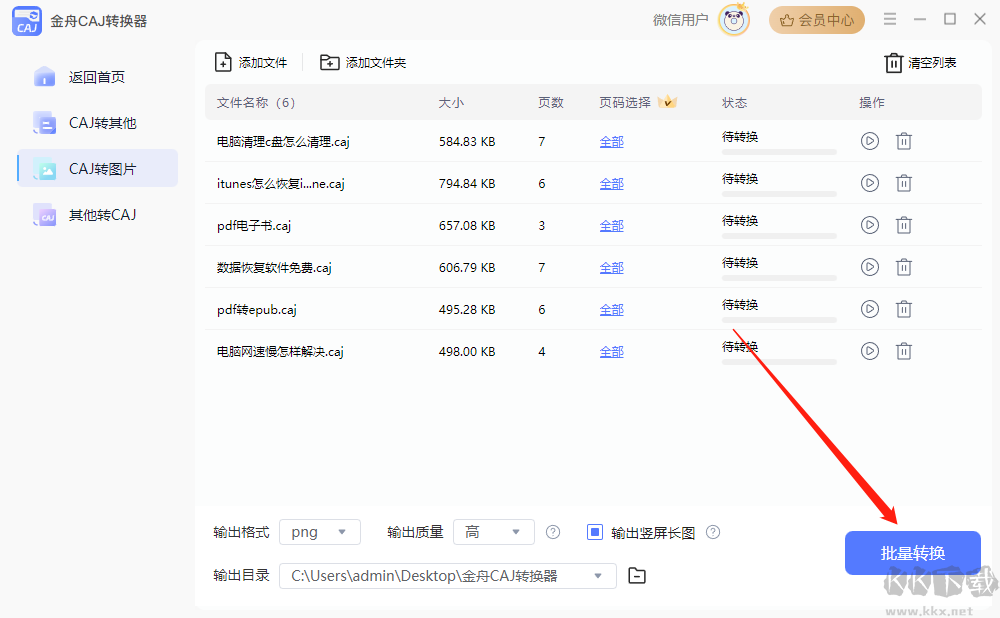Click 添加文件 to add a file
The width and height of the screenshot is (1000, 618).
(251, 63)
